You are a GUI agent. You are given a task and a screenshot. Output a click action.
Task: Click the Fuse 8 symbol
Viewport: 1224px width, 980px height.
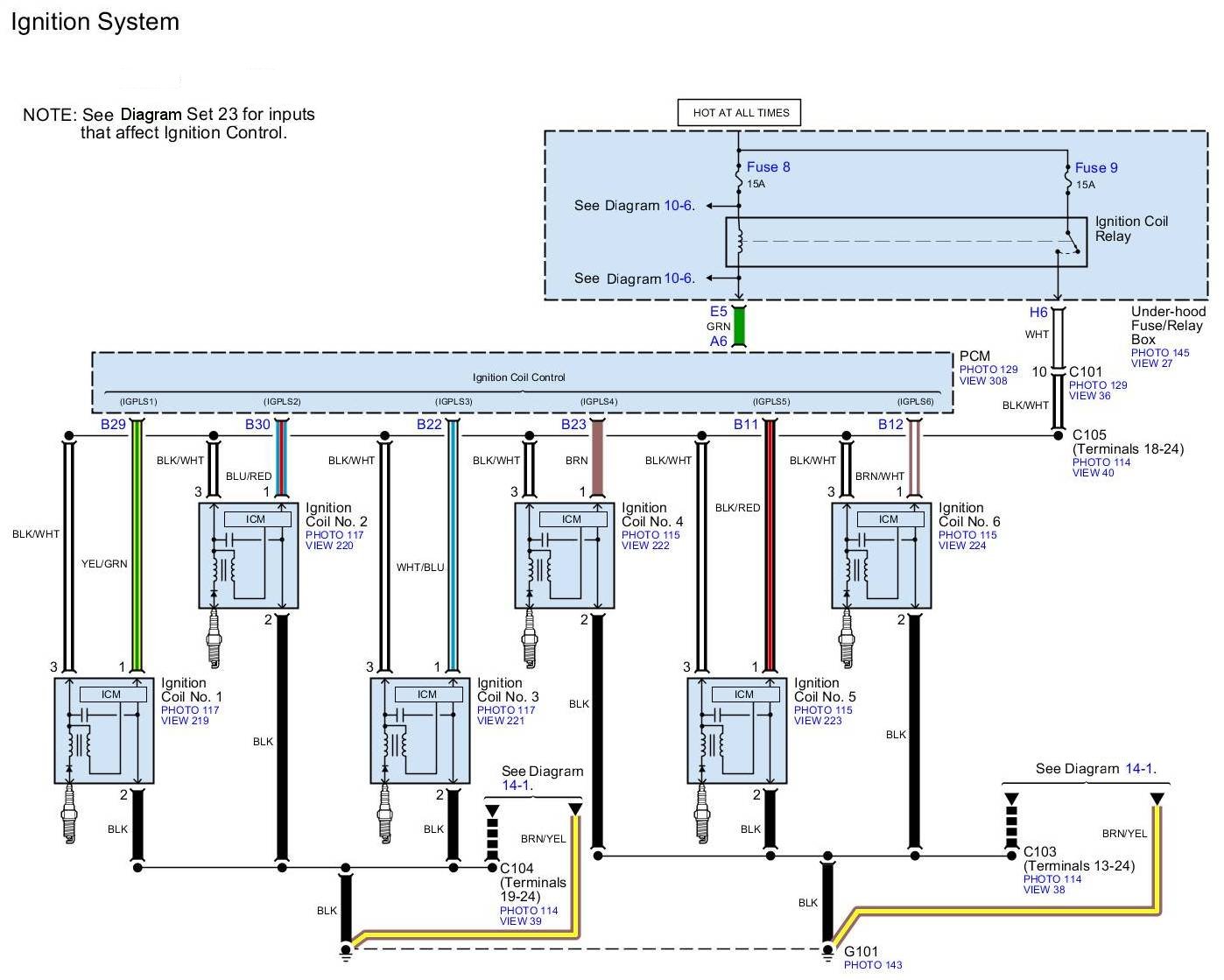739,183
